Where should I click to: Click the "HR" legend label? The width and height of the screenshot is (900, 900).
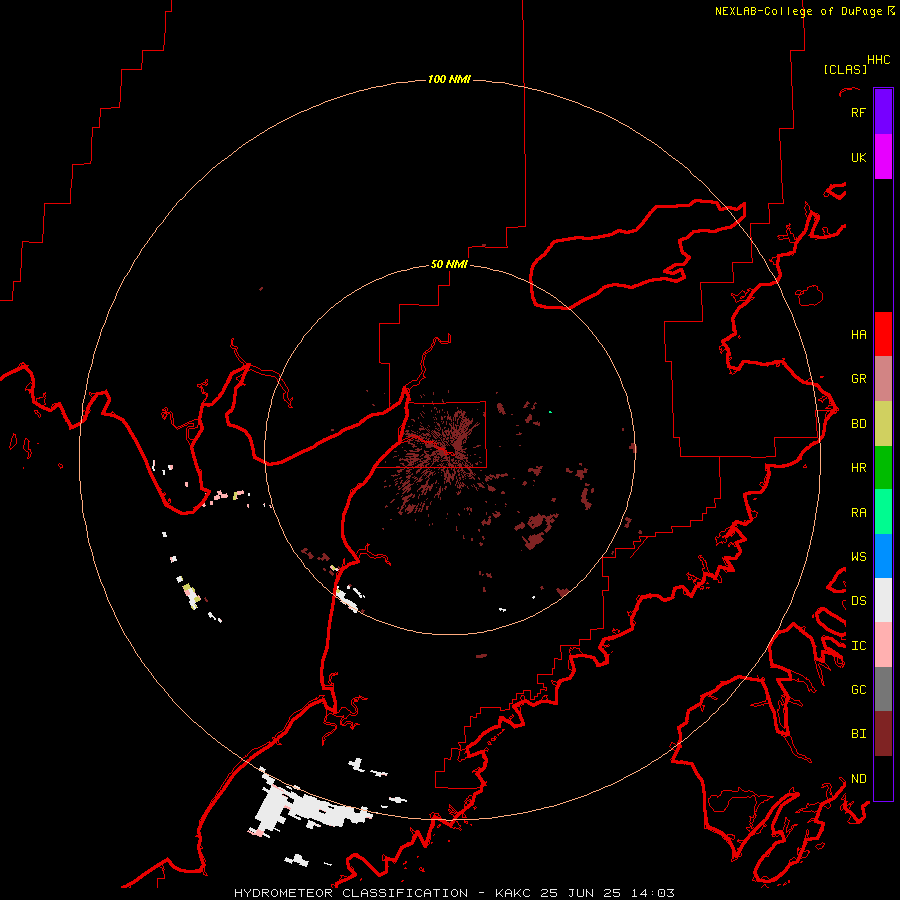coord(858,468)
